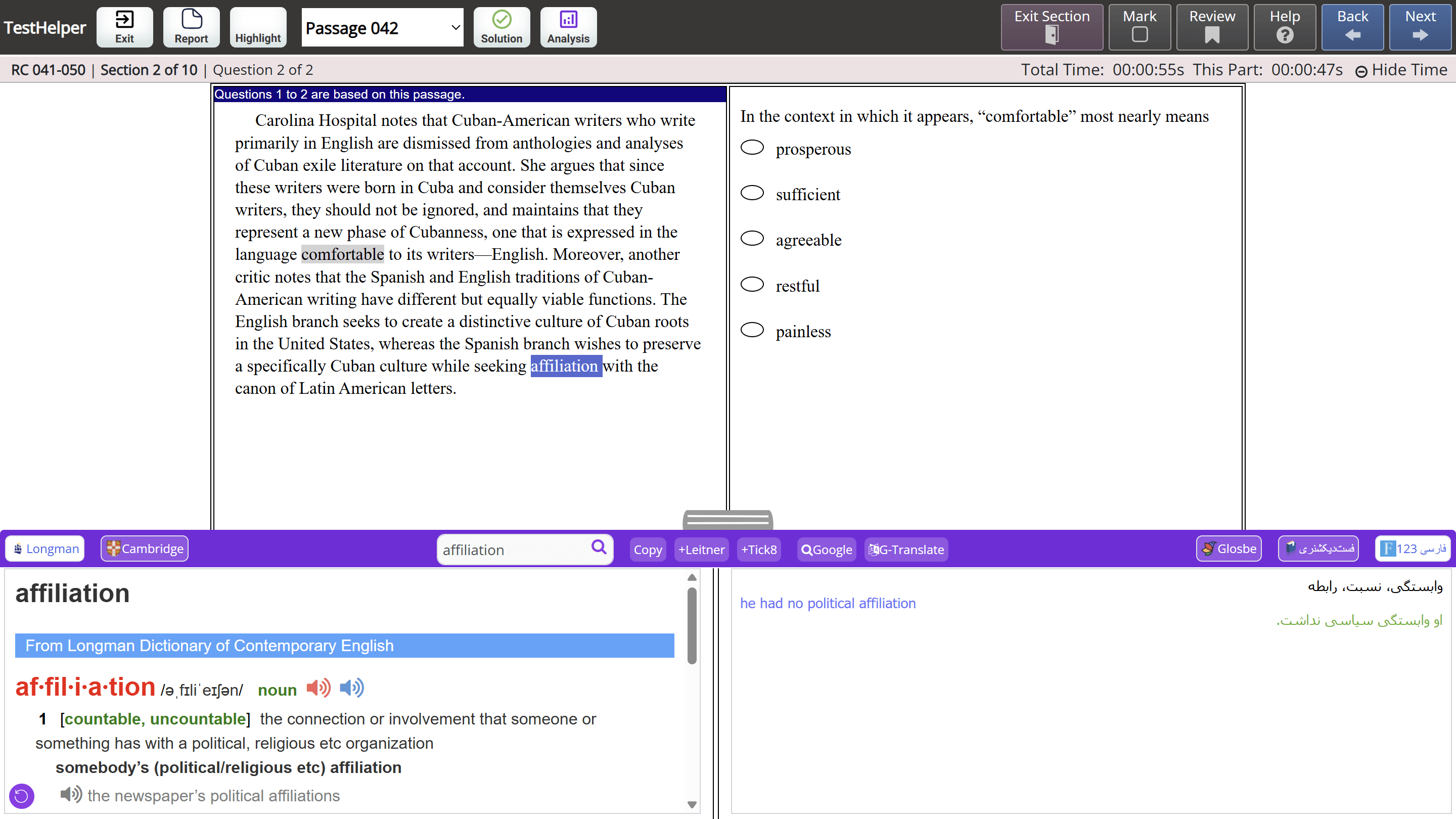This screenshot has height=819, width=1456.
Task: Click the dictionary search magnifier icon
Action: coord(599,547)
